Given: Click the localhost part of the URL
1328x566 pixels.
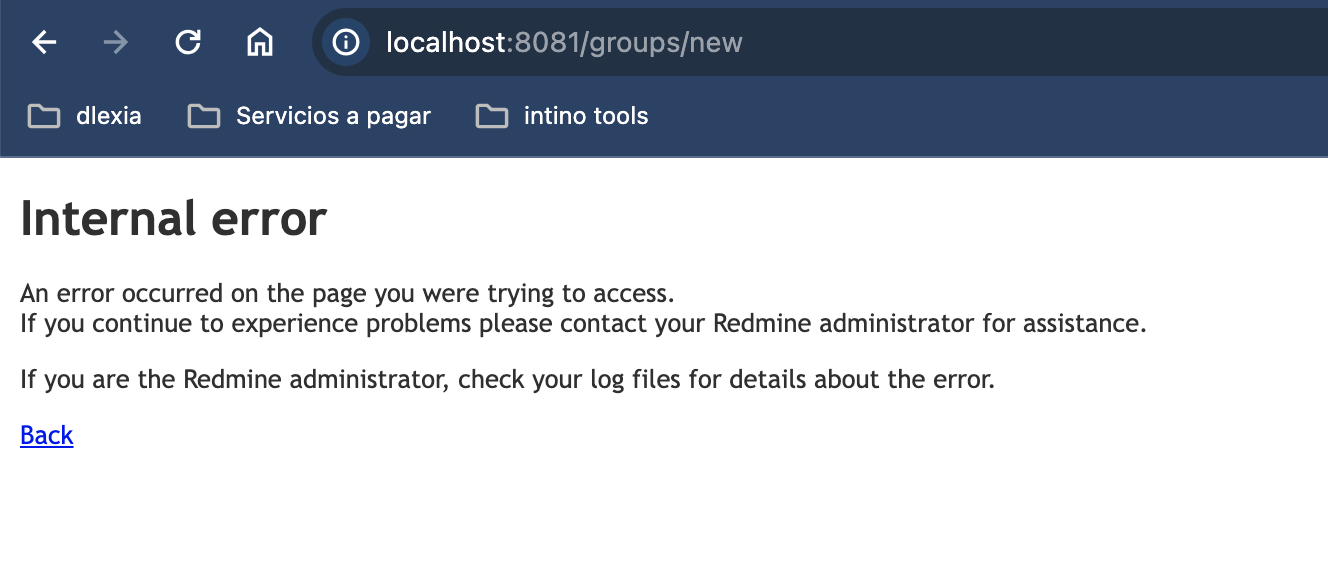Looking at the screenshot, I should click(x=446, y=42).
